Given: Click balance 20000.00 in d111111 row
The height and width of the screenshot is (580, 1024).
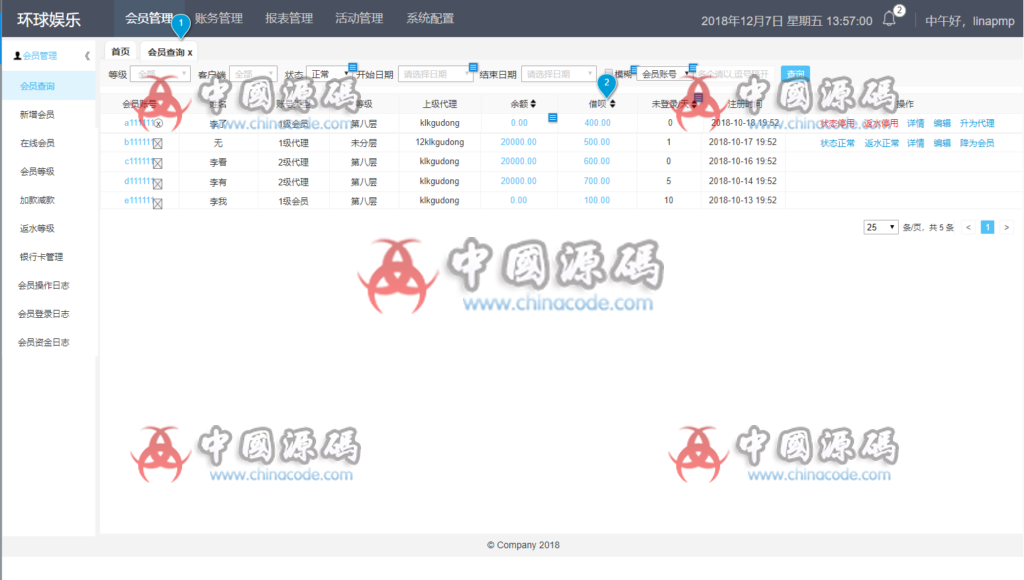Looking at the screenshot, I should (x=519, y=181).
